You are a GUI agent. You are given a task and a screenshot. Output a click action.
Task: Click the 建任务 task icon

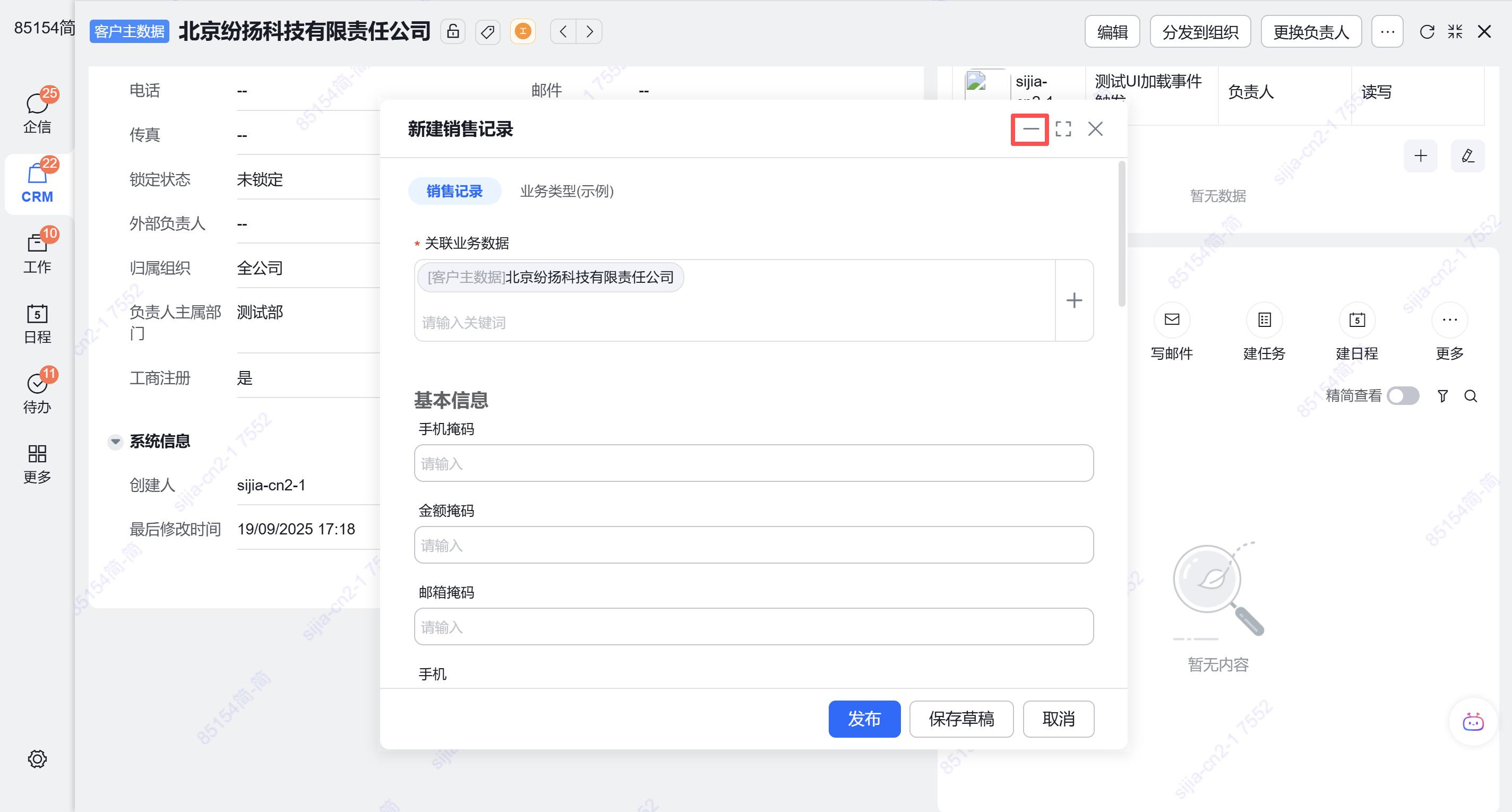click(x=1264, y=319)
